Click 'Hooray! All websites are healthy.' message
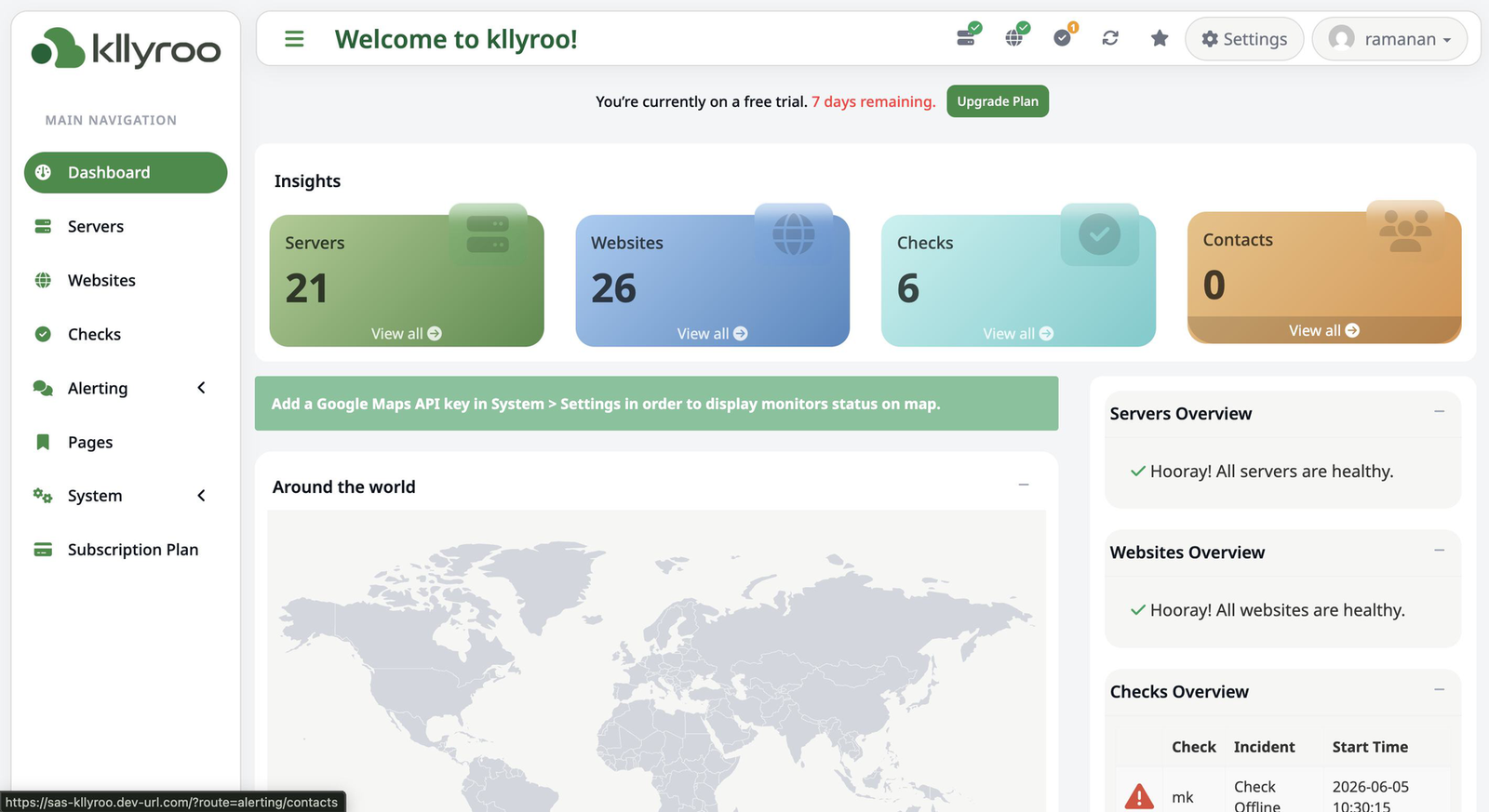 point(1278,610)
